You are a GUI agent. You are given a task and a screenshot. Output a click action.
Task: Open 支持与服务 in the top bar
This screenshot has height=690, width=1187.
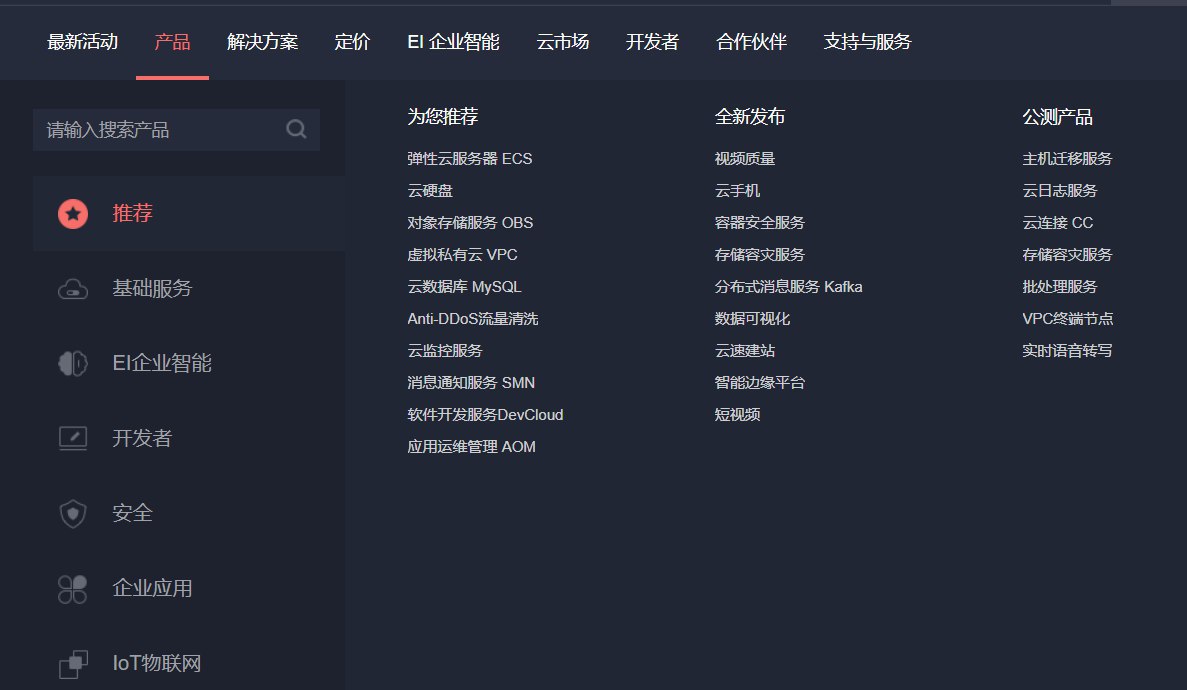pos(867,42)
